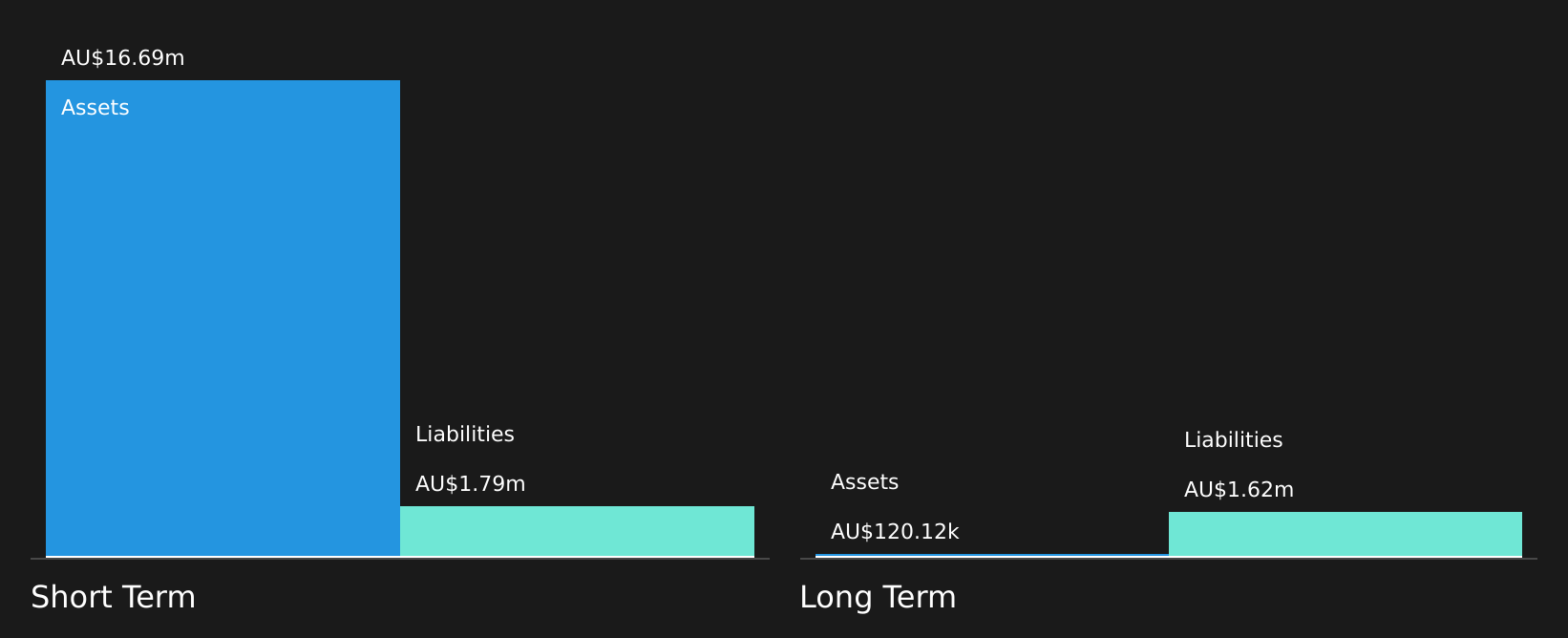Click the Long Term baseline axis line
1568x638 pixels.
(x=1169, y=559)
